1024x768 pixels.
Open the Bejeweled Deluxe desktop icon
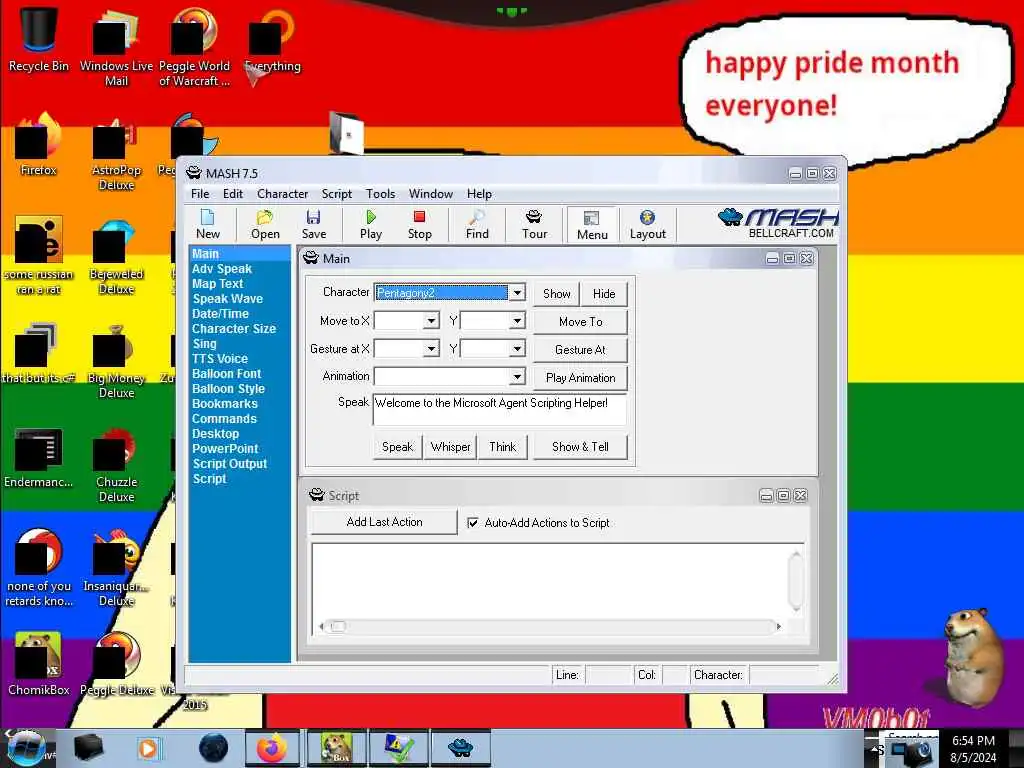[116, 256]
